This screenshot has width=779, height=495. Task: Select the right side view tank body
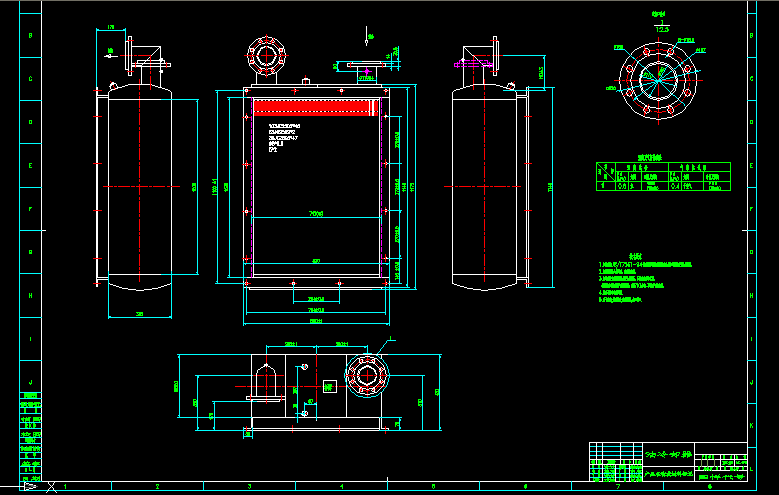pyautogui.click(x=485, y=187)
